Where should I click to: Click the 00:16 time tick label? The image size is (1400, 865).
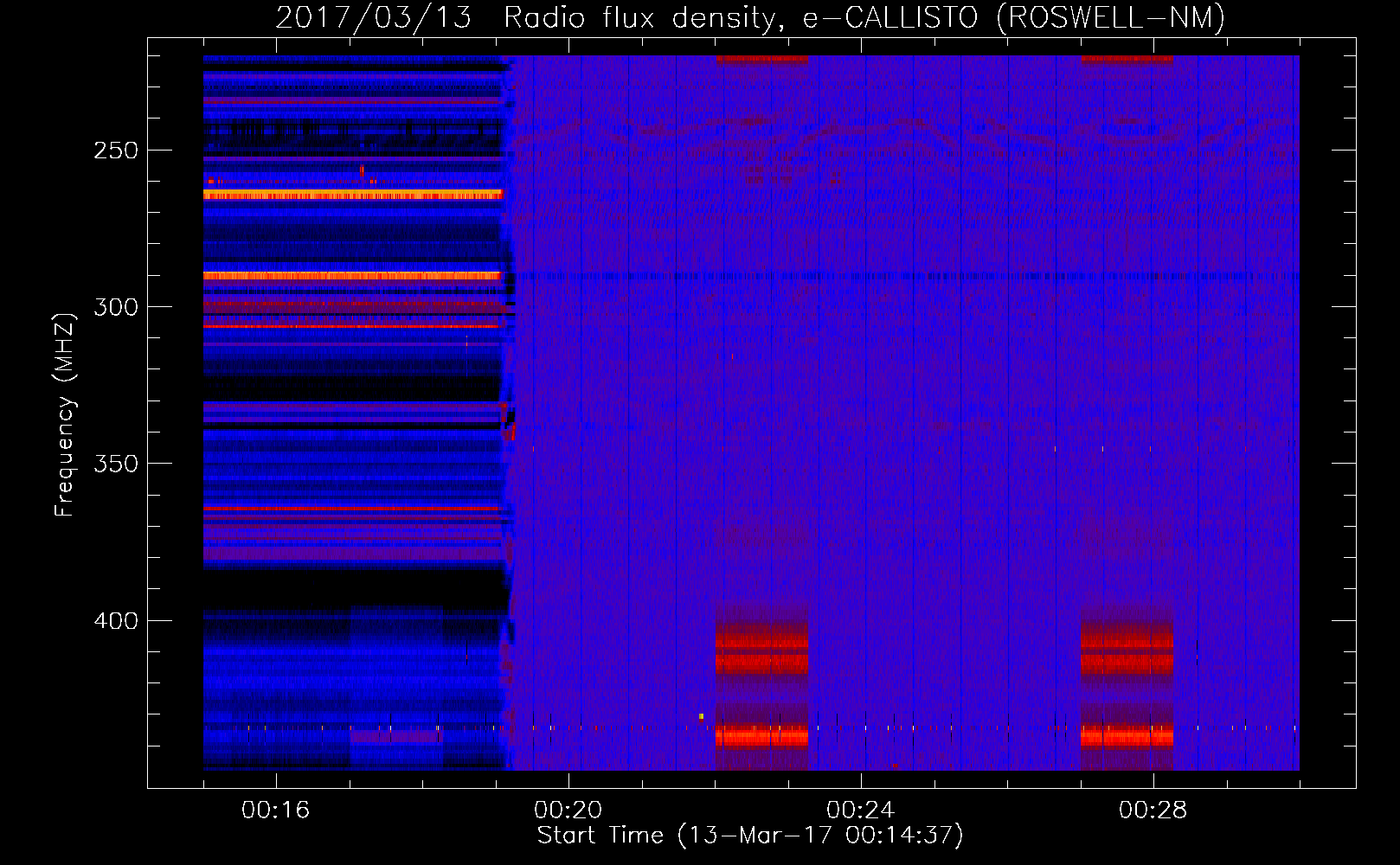(x=276, y=811)
